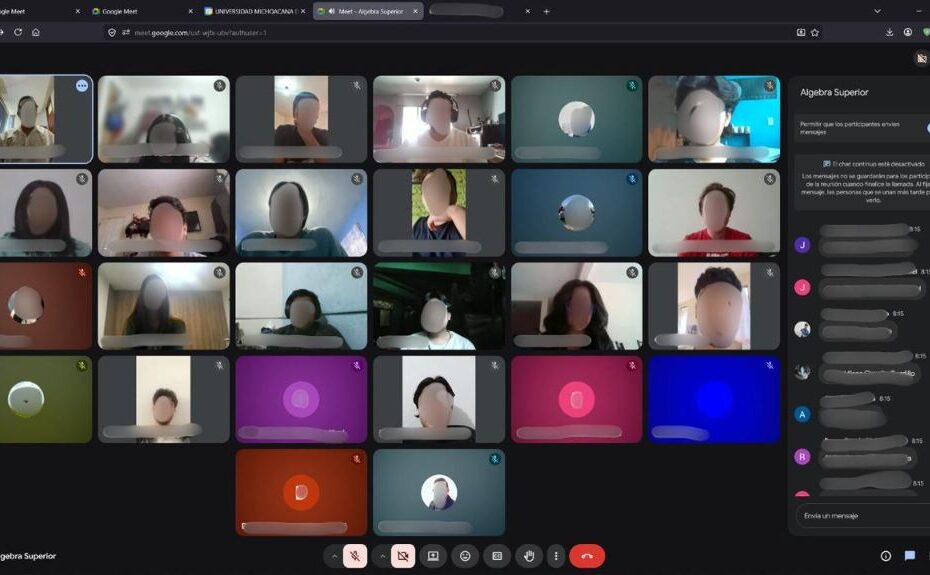Switch to the UNIVERSIDAD MICHOACANA tab
Image resolution: width=930 pixels, height=575 pixels.
click(x=250, y=11)
